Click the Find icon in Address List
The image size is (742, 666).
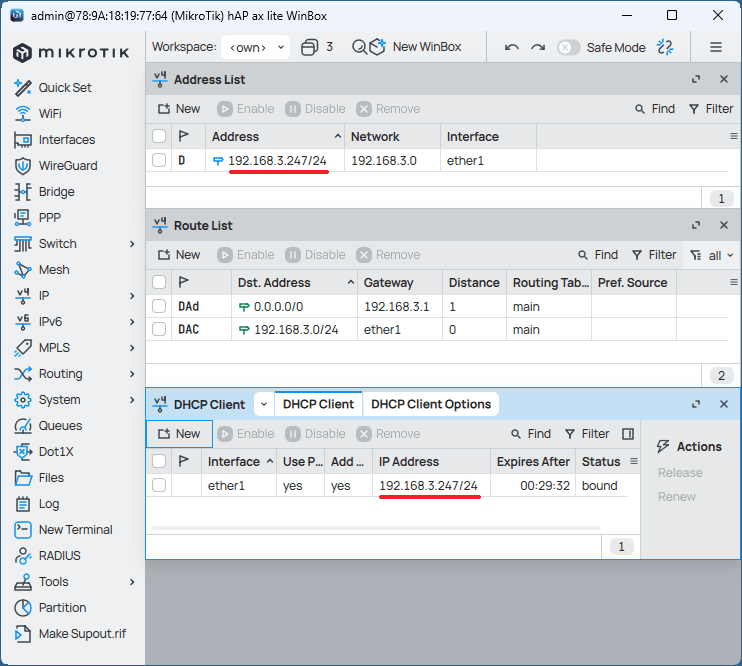point(655,109)
